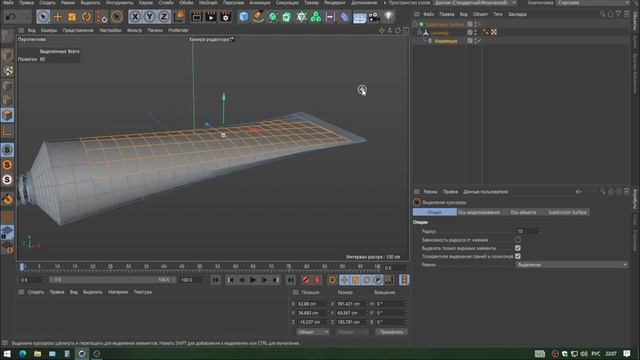This screenshot has width=640, height=360.
Task: Go to end of timeline
Action: [290, 280]
